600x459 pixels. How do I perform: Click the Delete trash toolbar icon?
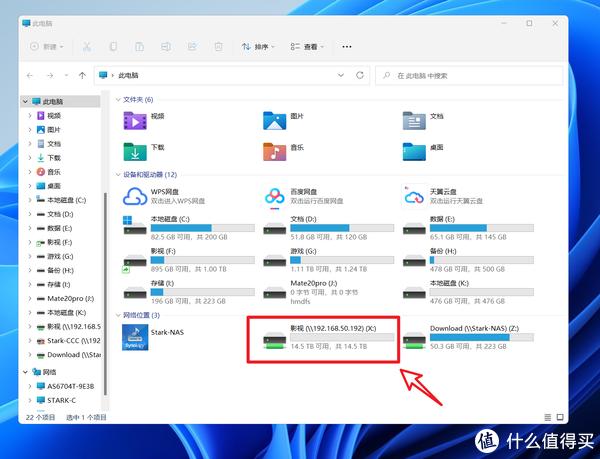coord(218,47)
